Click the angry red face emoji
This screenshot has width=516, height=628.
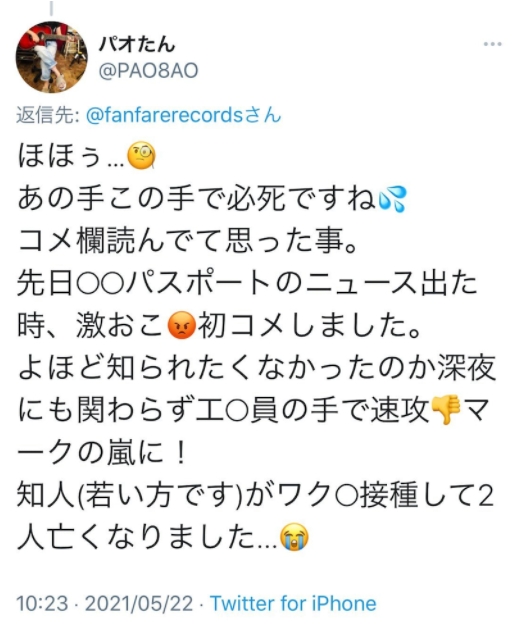coord(182,326)
